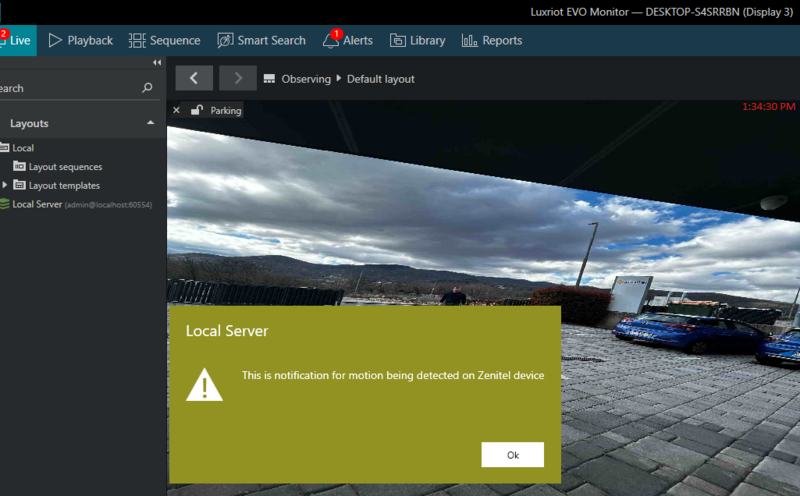
Task: Click the Alerts bell icon
Action: click(330, 41)
